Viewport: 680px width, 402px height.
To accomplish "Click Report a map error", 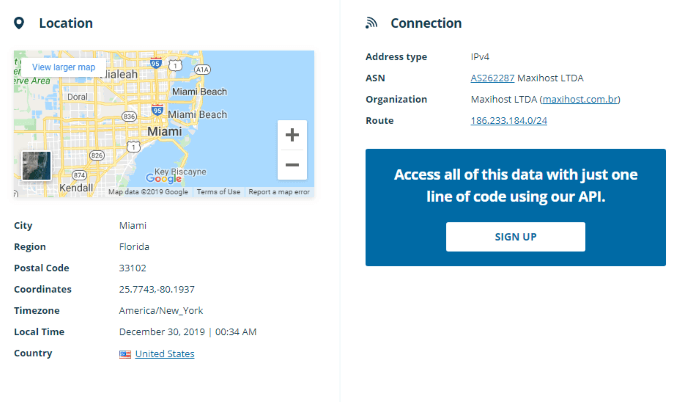I will coord(279,192).
